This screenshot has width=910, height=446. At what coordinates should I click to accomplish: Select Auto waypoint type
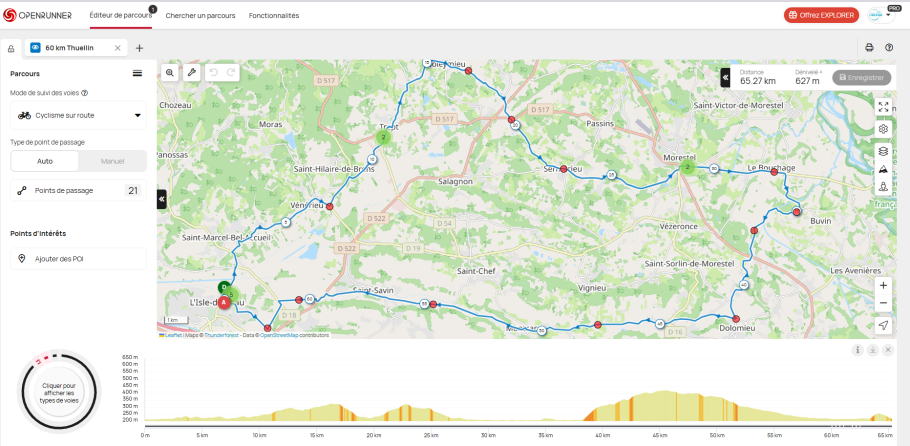[x=45, y=161]
